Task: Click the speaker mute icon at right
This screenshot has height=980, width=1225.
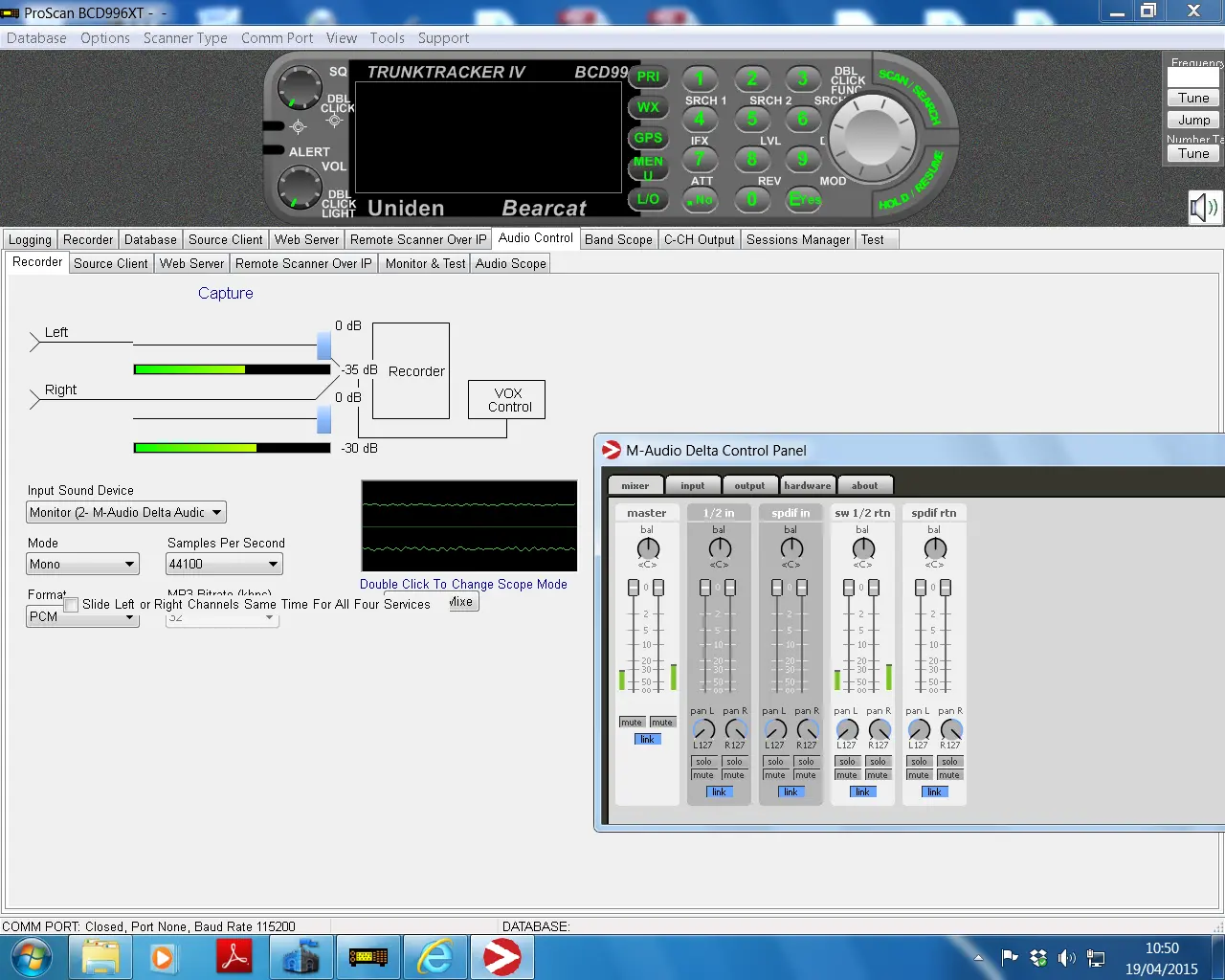Action: point(1204,207)
